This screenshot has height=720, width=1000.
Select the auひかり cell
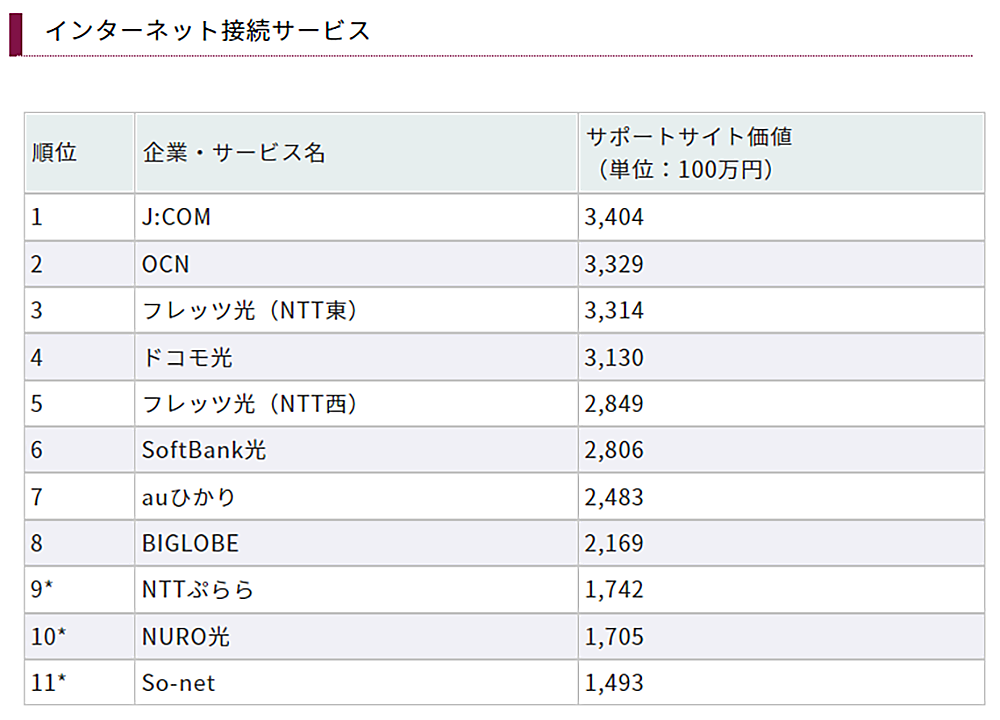(x=189, y=497)
